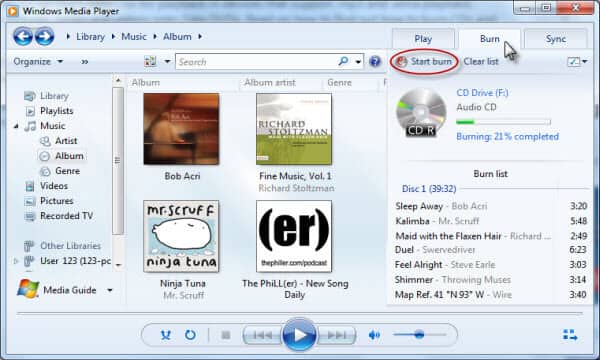Open the CD Drive (F:) link
600x360 pixels.
click(x=483, y=93)
